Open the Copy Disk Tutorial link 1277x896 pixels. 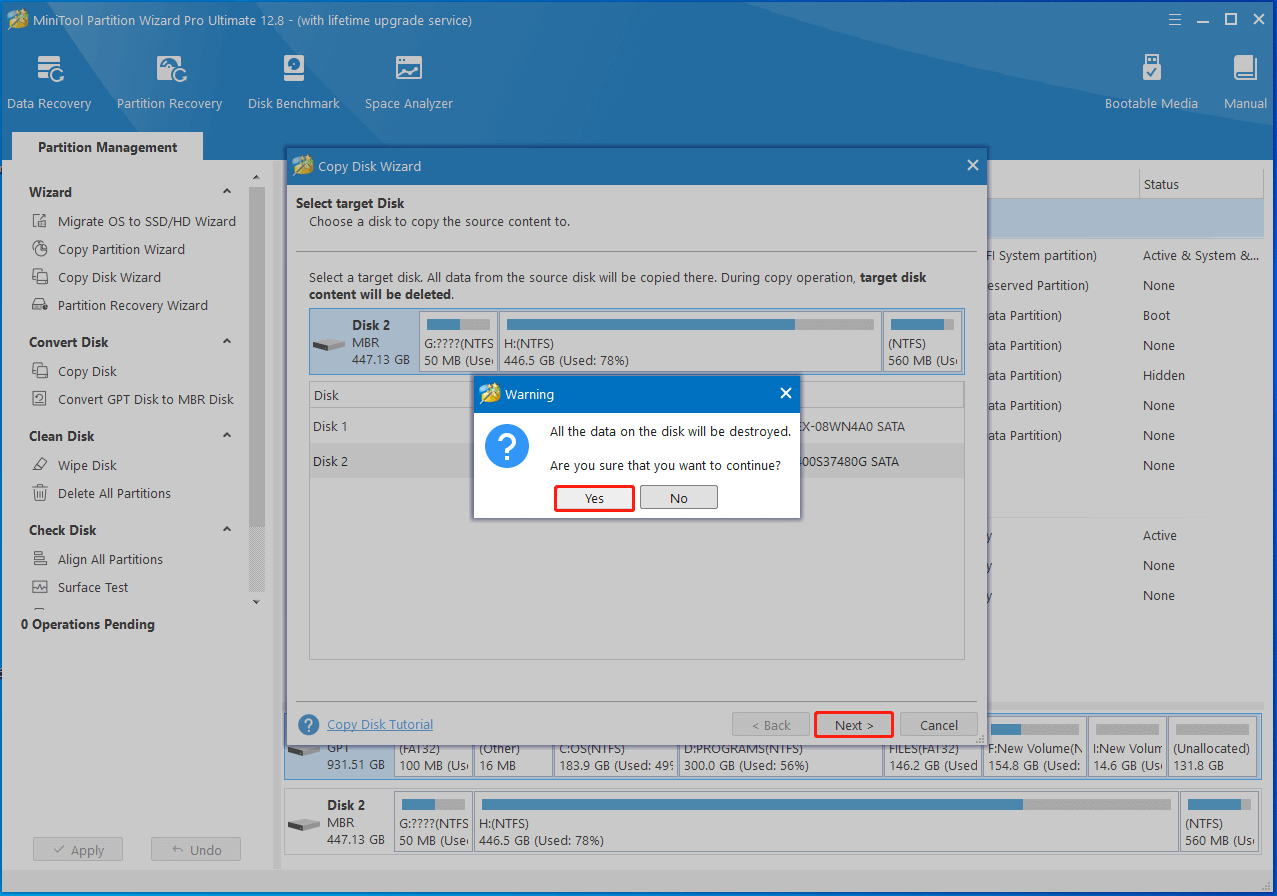point(380,725)
